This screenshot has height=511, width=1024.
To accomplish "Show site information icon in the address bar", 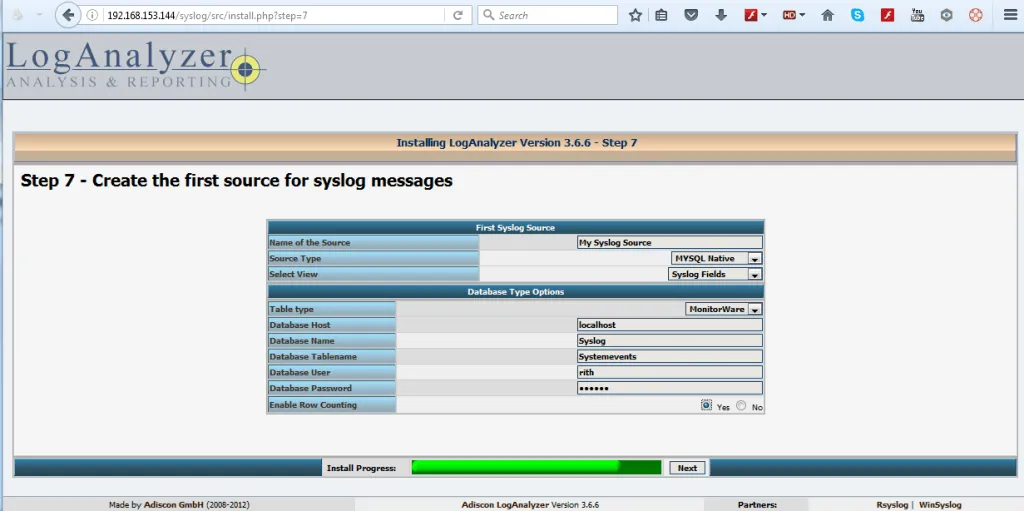I will (92, 15).
